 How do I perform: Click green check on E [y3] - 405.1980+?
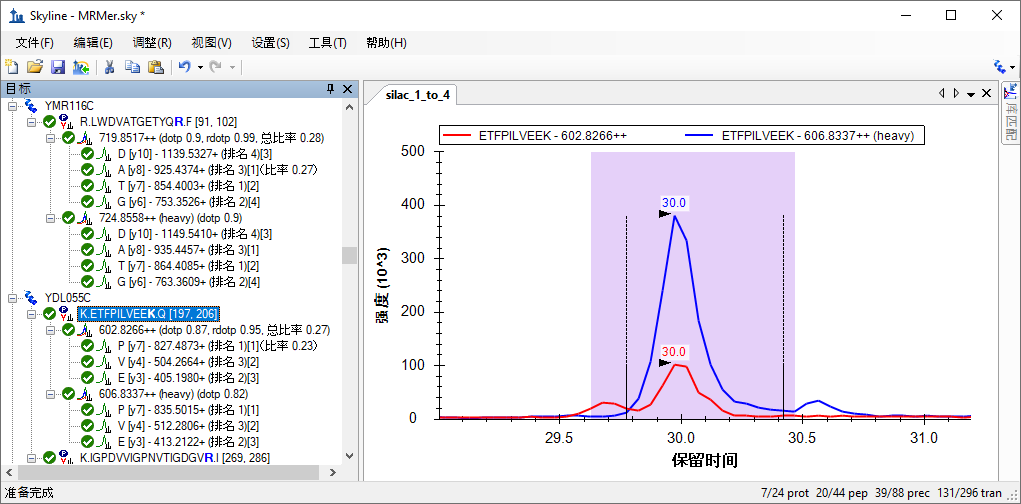[87, 378]
